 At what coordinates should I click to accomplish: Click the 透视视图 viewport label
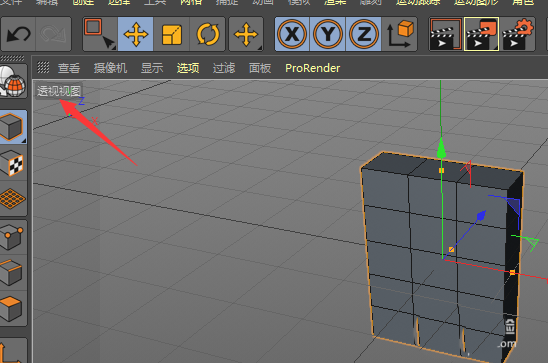pyautogui.click(x=59, y=91)
